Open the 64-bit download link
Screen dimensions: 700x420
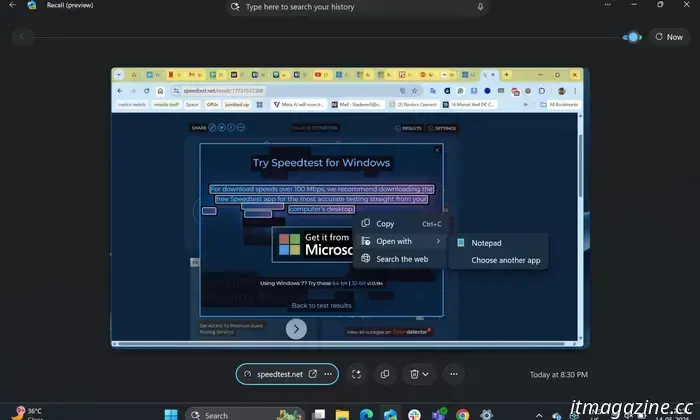[339, 283]
